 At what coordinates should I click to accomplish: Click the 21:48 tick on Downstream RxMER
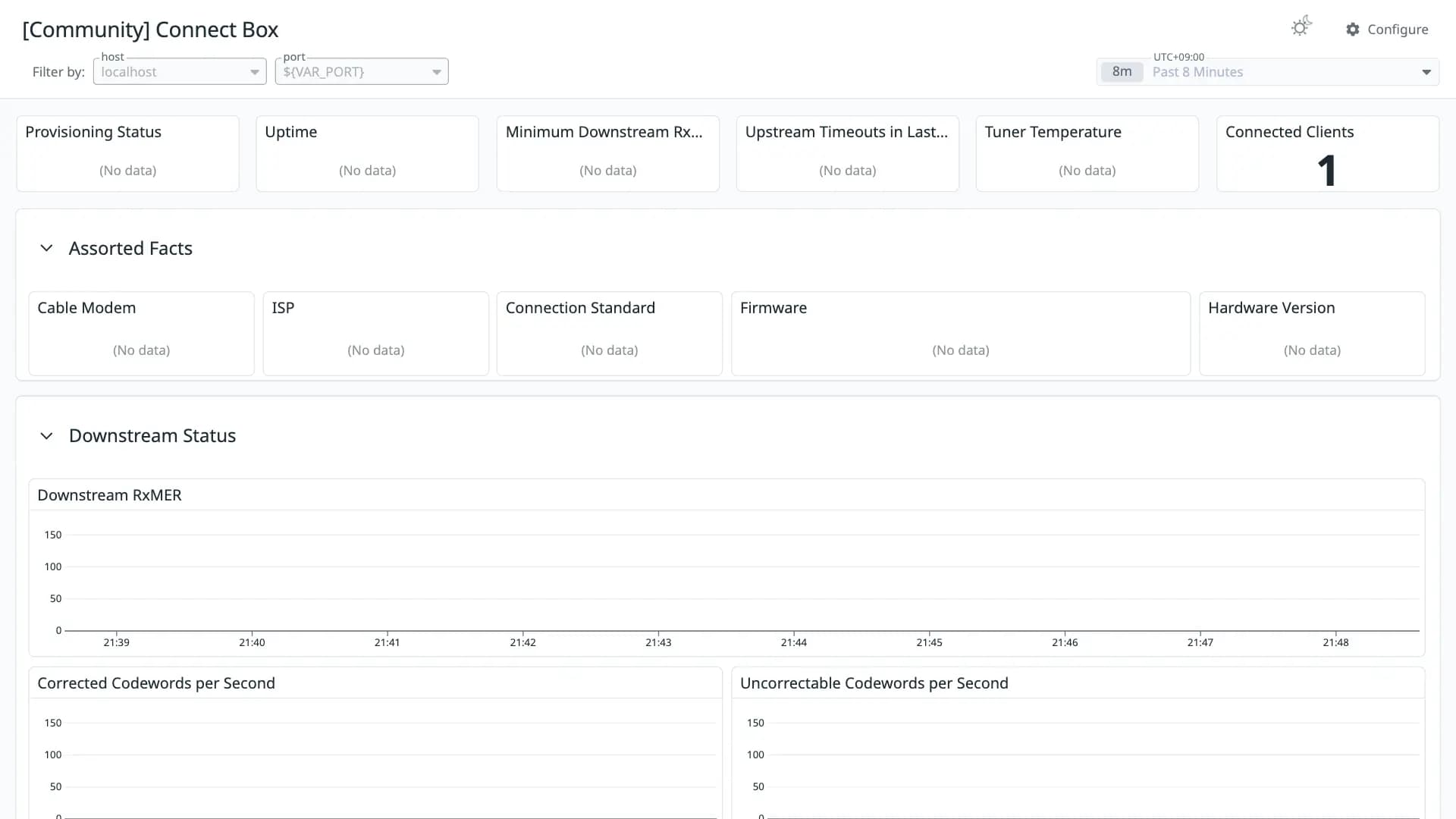(x=1335, y=642)
